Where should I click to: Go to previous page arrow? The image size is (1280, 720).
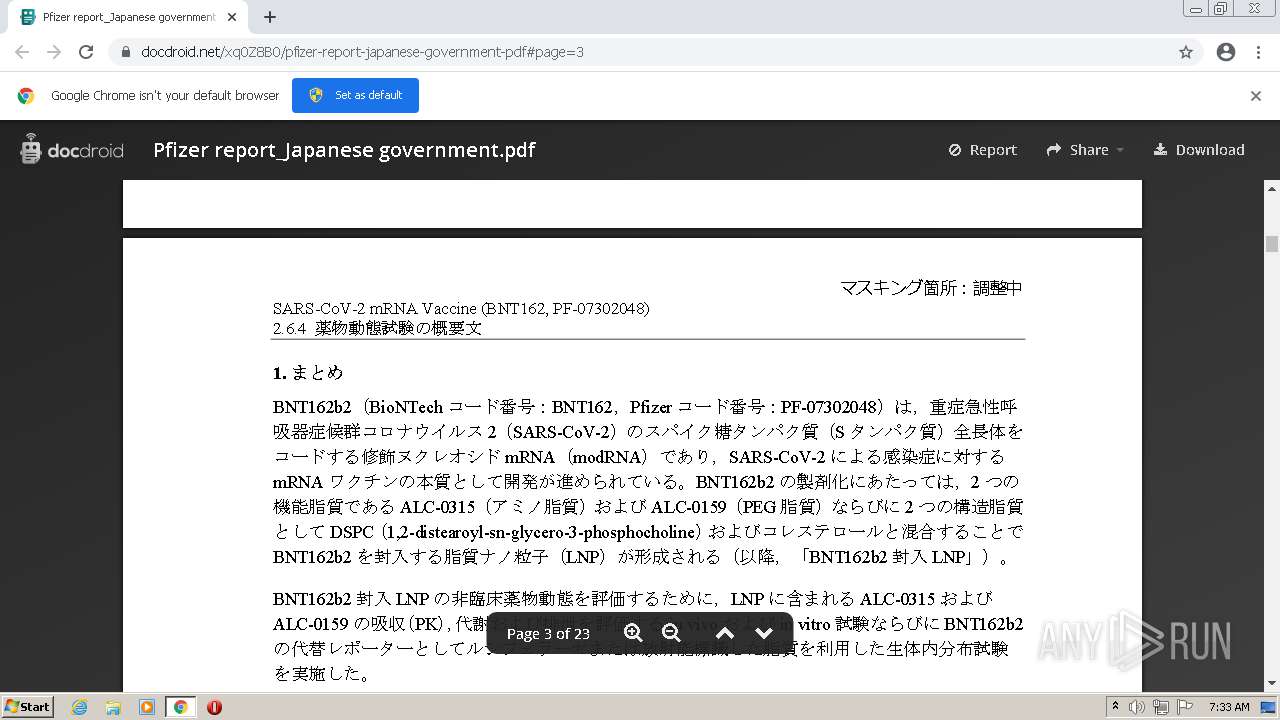click(x=725, y=633)
